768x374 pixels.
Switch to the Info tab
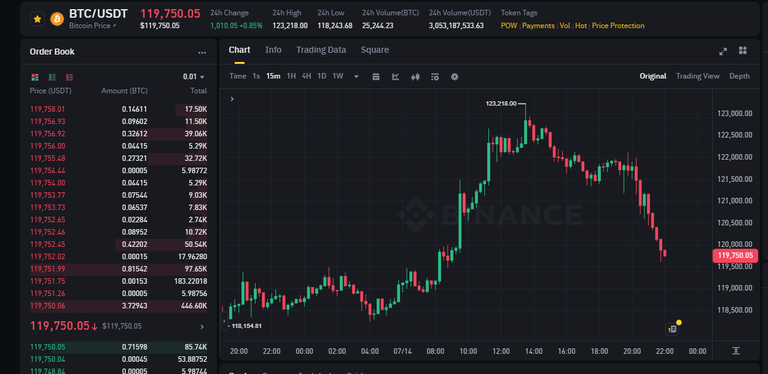pos(273,50)
